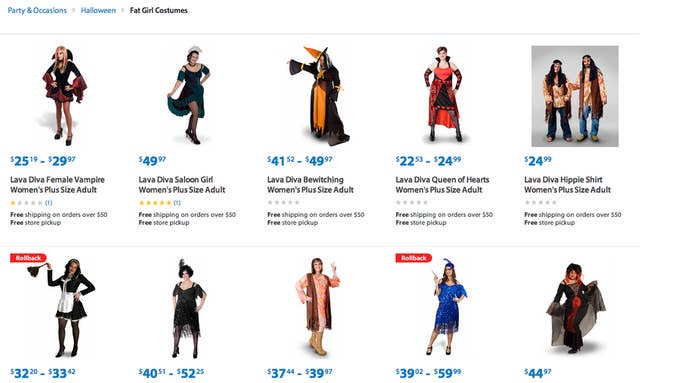
Task: Click the Rollback badge on the blue flapper costume
Action: pyautogui.click(x=414, y=258)
